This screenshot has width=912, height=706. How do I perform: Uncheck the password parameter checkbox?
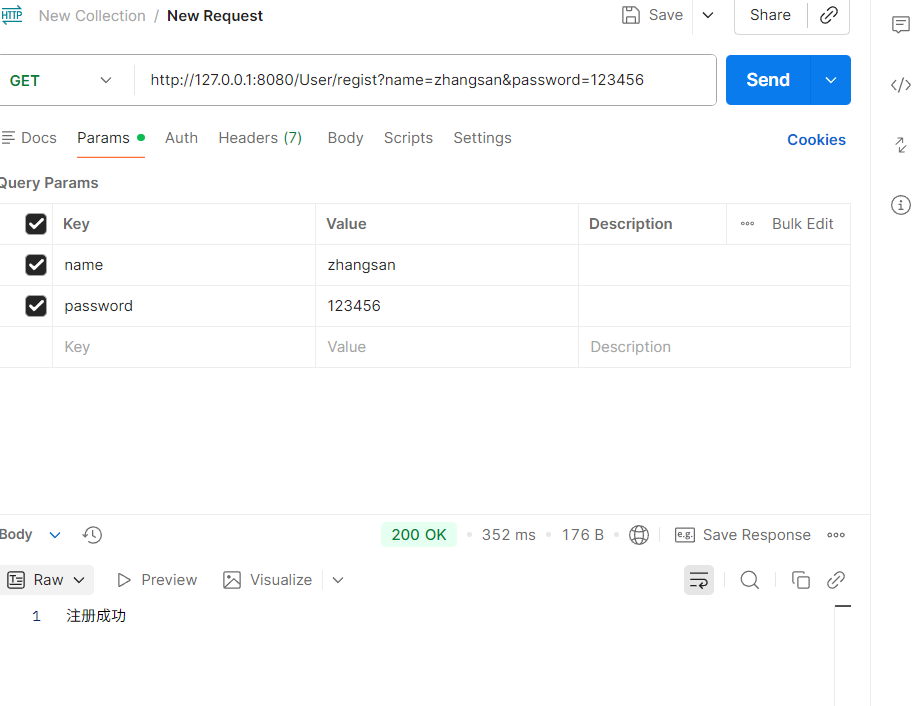pyautogui.click(x=36, y=306)
